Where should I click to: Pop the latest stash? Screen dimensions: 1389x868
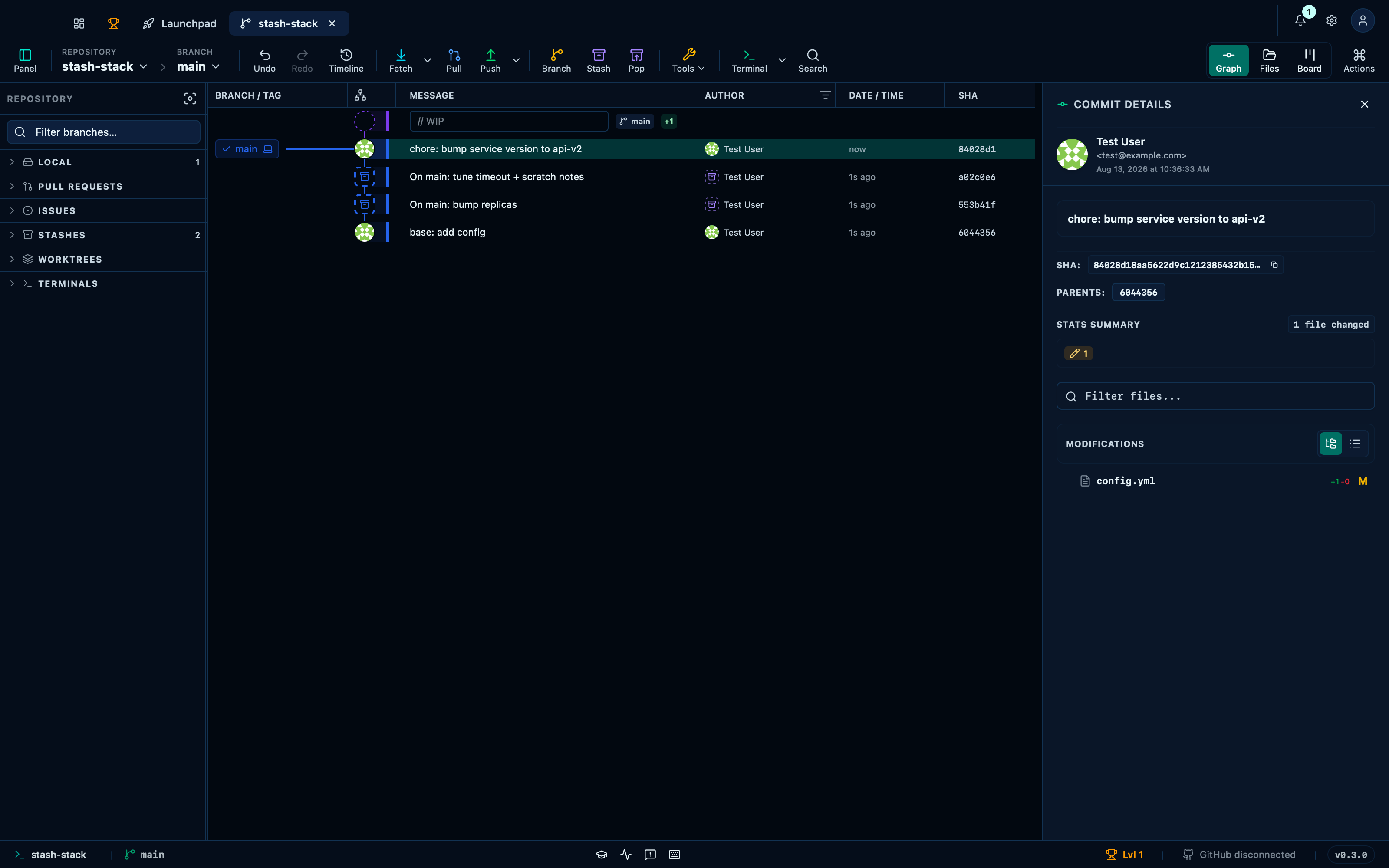point(636,60)
